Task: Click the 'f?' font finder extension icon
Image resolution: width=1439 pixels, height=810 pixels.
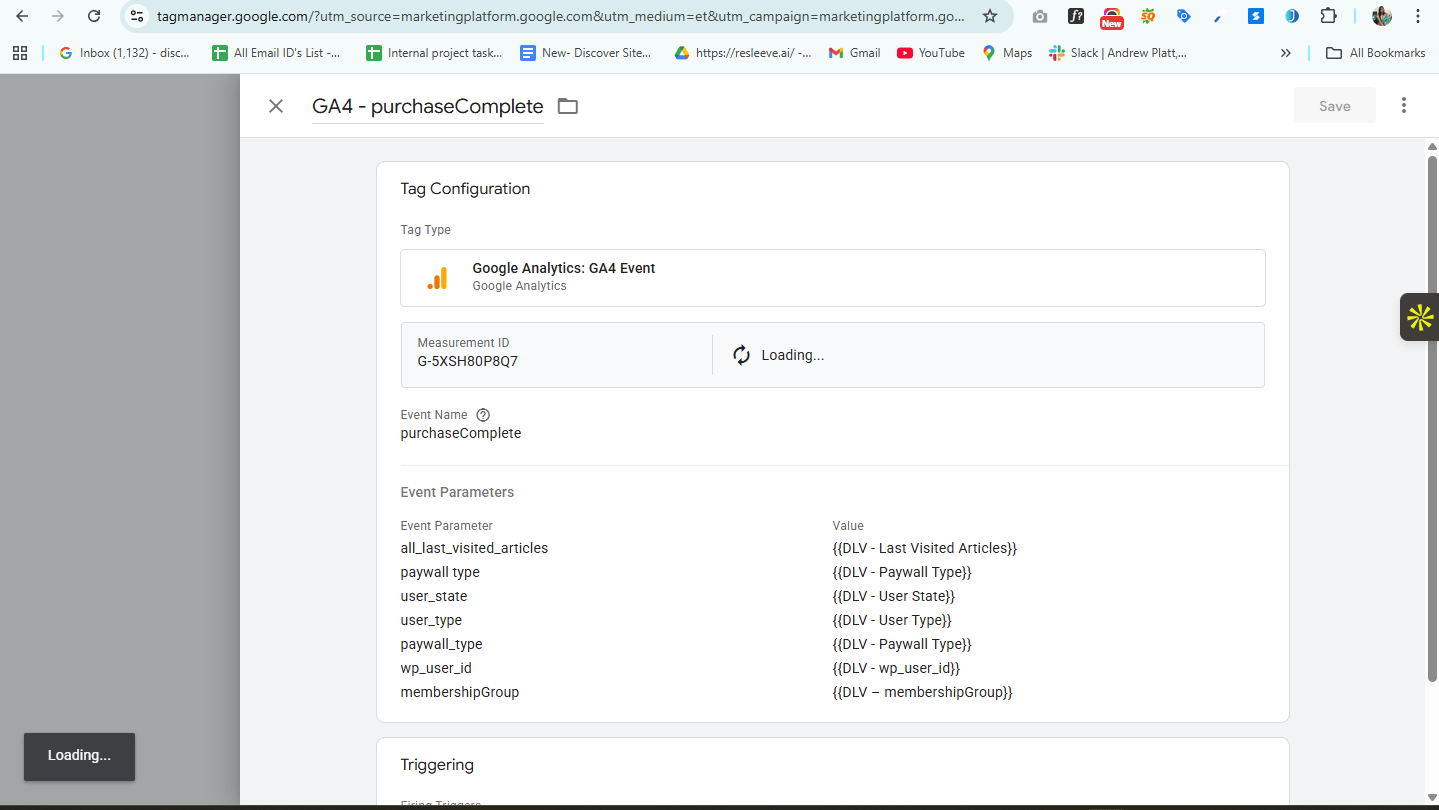Action: 1076,16
